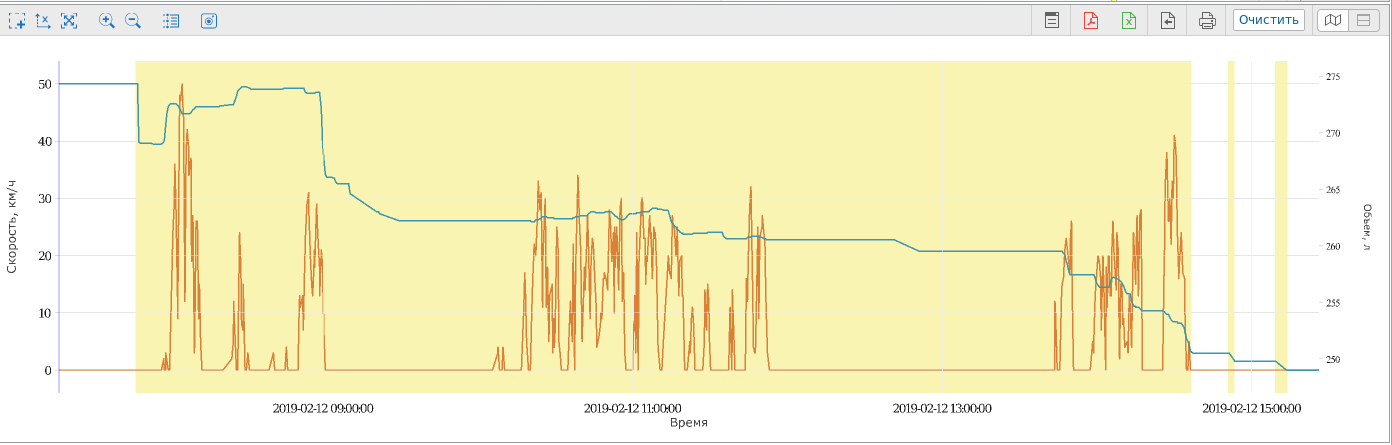Zoom in on the chart

point(106,21)
